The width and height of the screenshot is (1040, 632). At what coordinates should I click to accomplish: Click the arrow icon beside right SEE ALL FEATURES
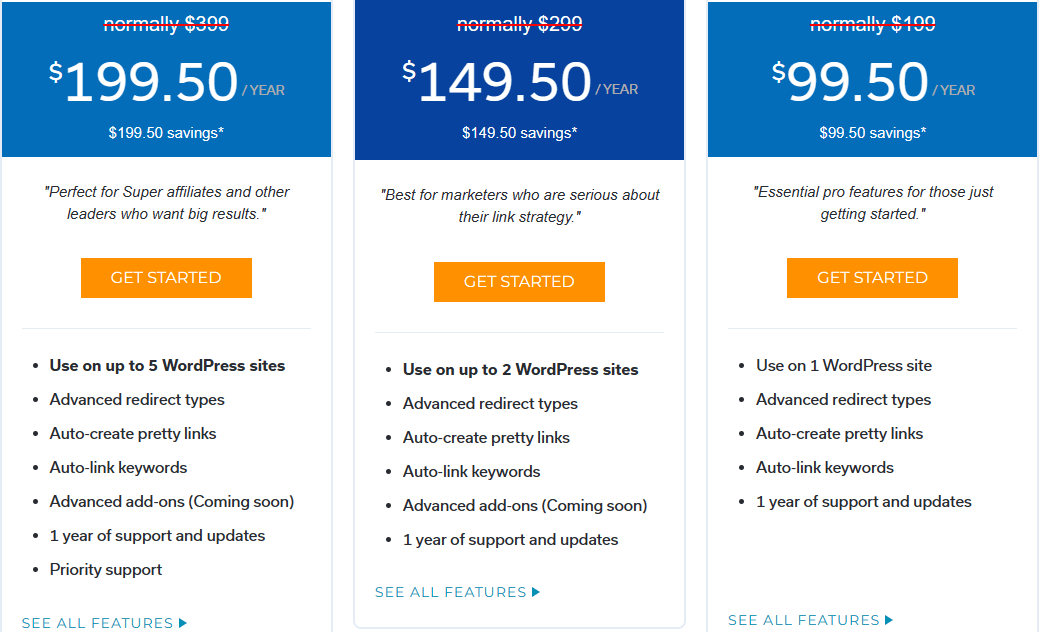[x=888, y=619]
